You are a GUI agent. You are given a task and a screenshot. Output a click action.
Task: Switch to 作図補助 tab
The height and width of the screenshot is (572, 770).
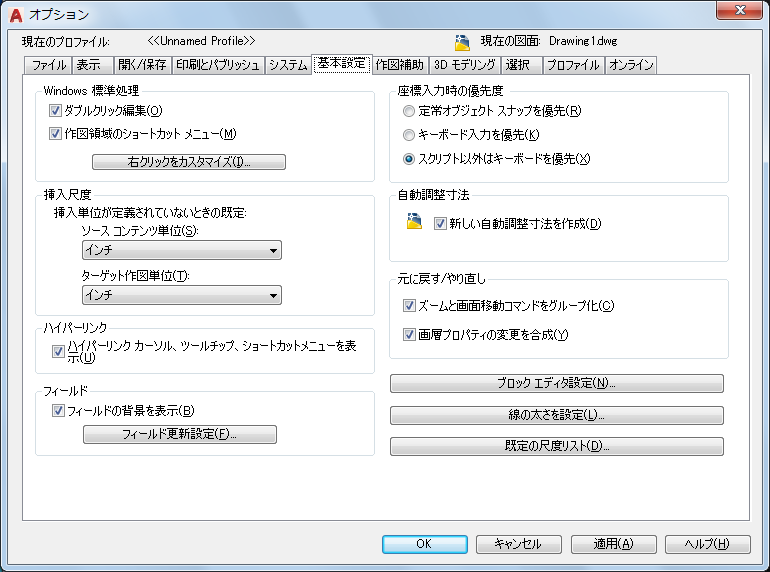click(400, 65)
